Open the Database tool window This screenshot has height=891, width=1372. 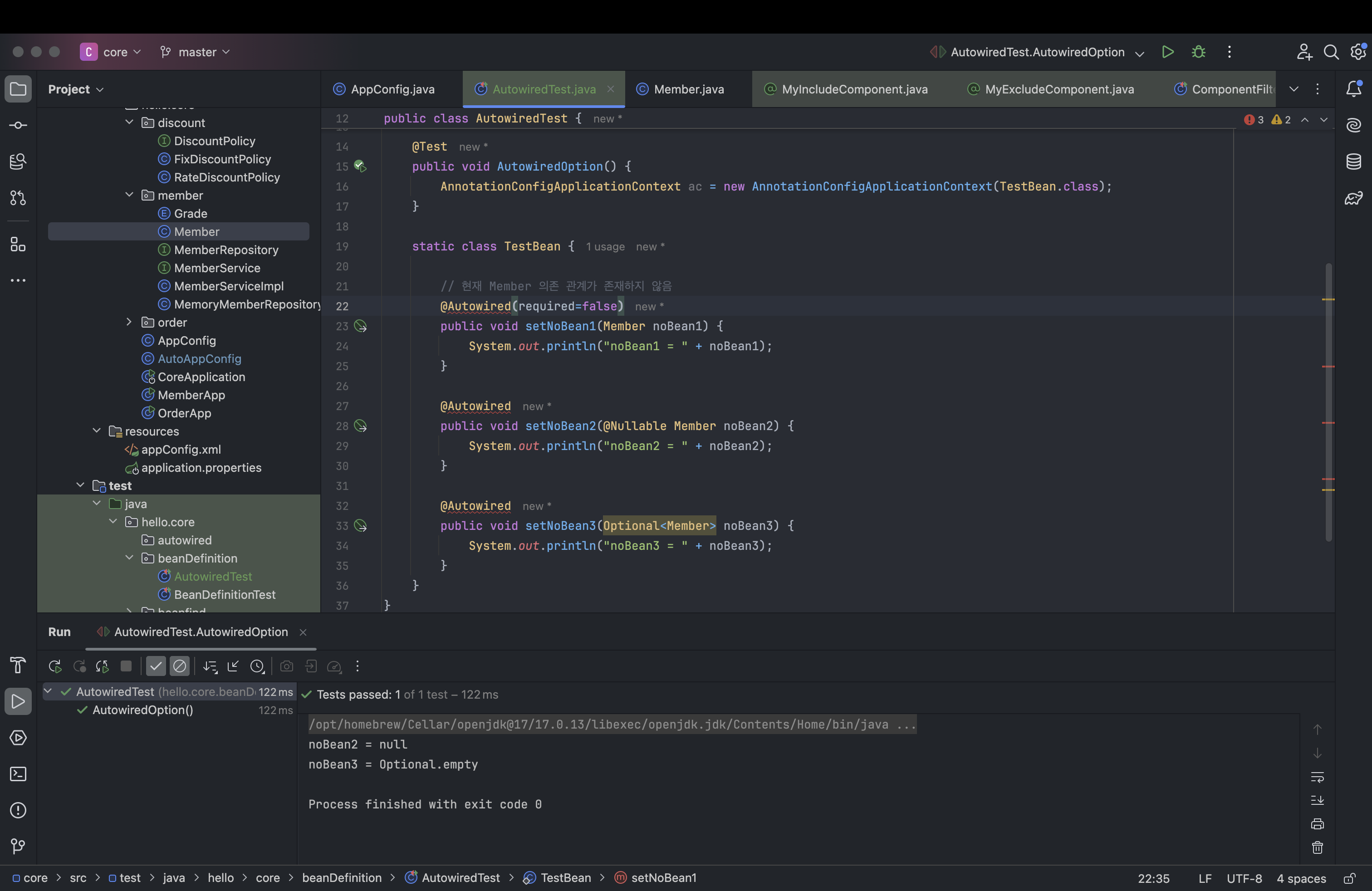point(1353,162)
